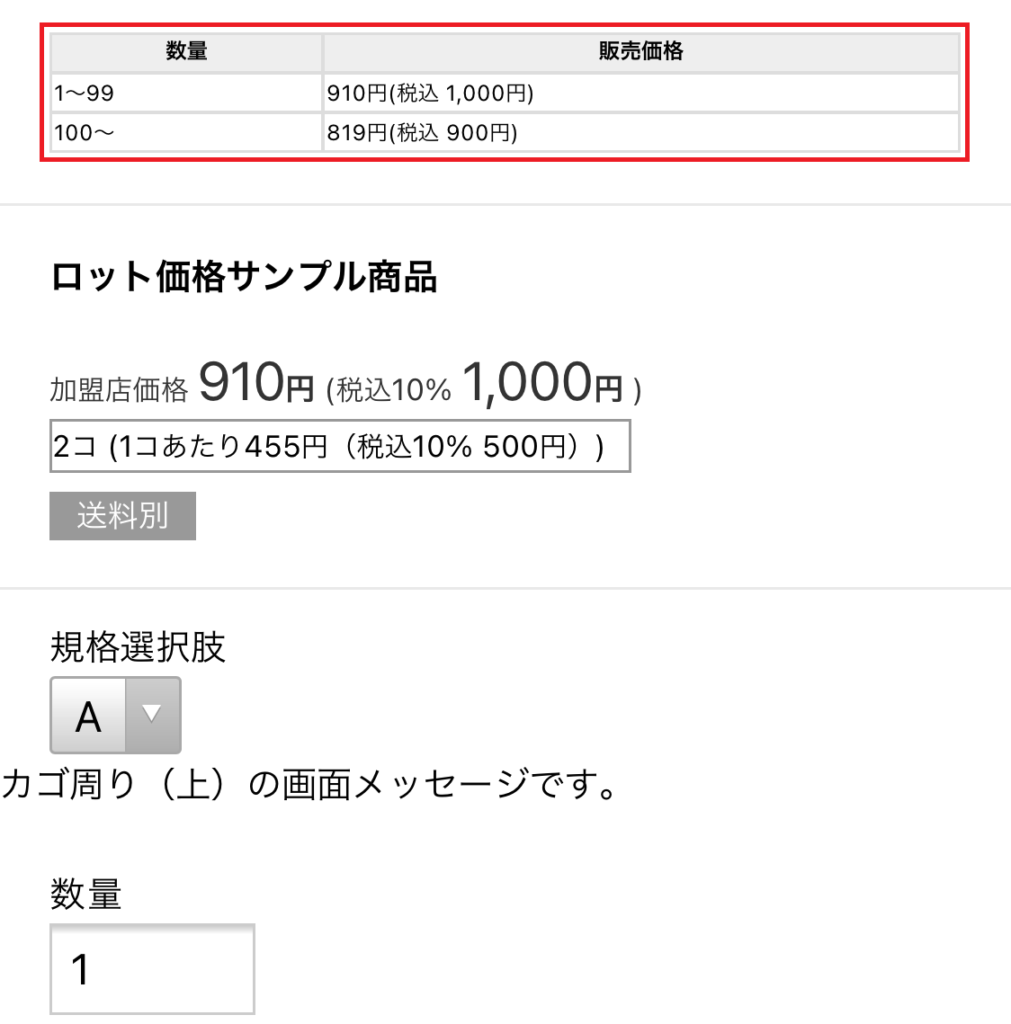Viewport: 1011px width, 1024px height.
Task: Click the 数量 column header in table
Action: [x=186, y=52]
